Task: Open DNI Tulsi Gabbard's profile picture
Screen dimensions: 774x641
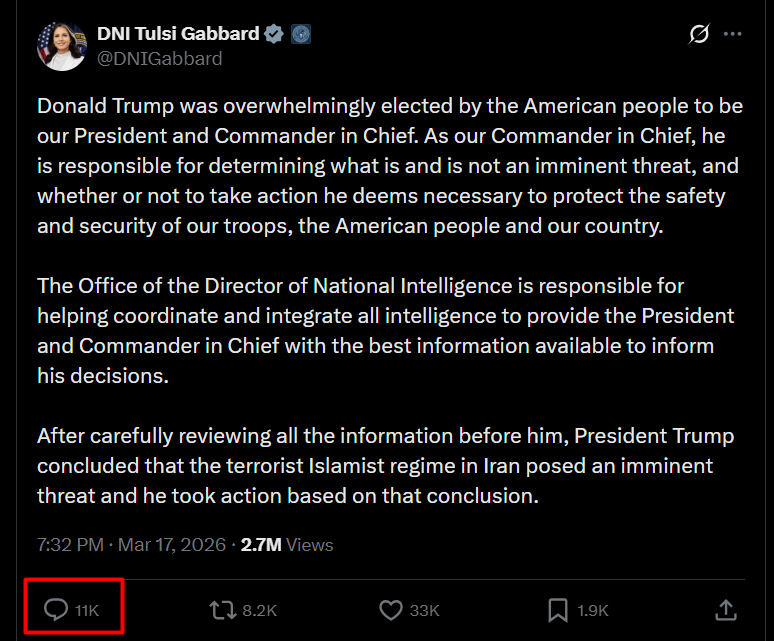Action: pyautogui.click(x=62, y=46)
